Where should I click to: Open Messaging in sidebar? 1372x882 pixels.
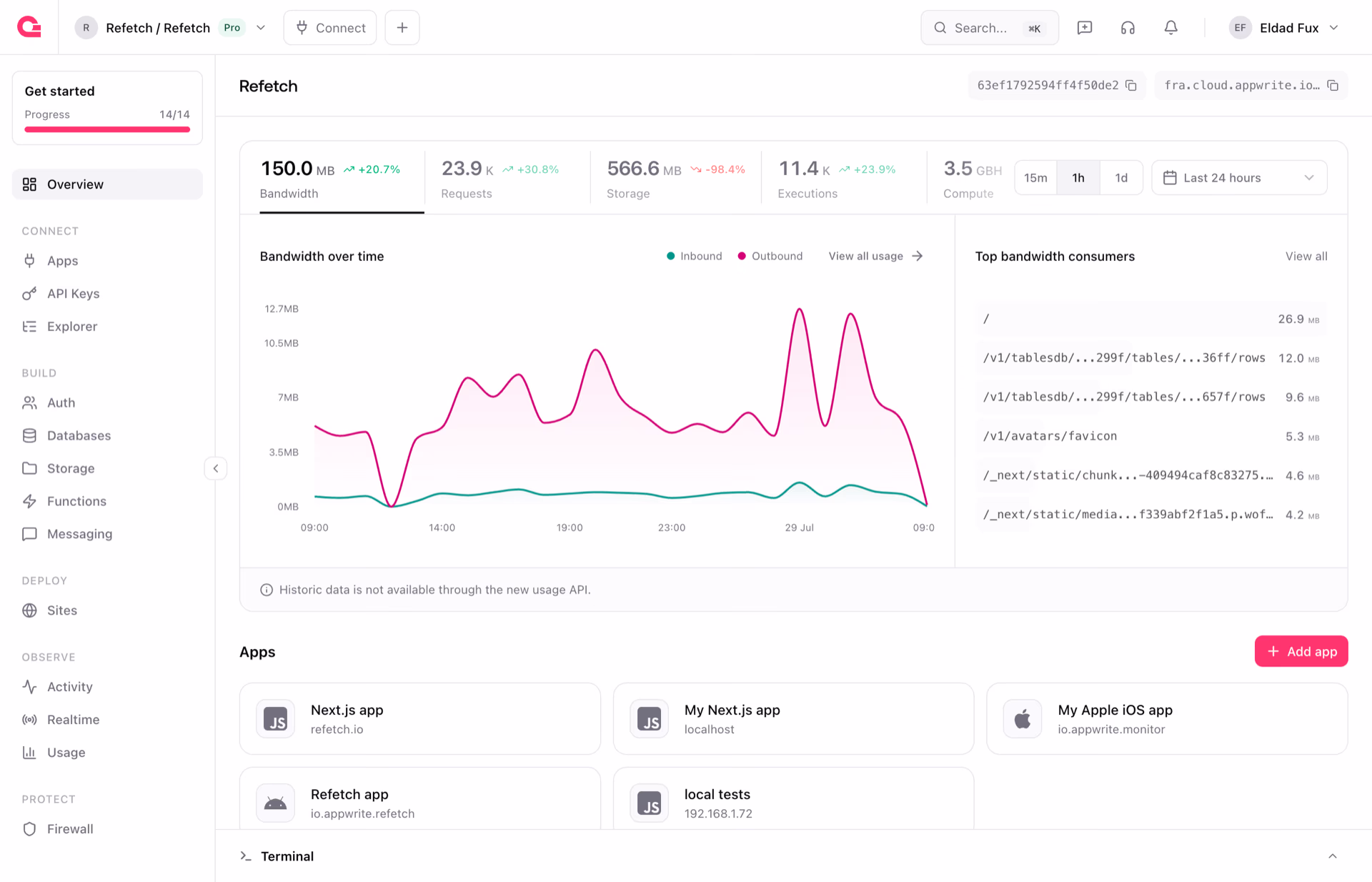click(107, 535)
